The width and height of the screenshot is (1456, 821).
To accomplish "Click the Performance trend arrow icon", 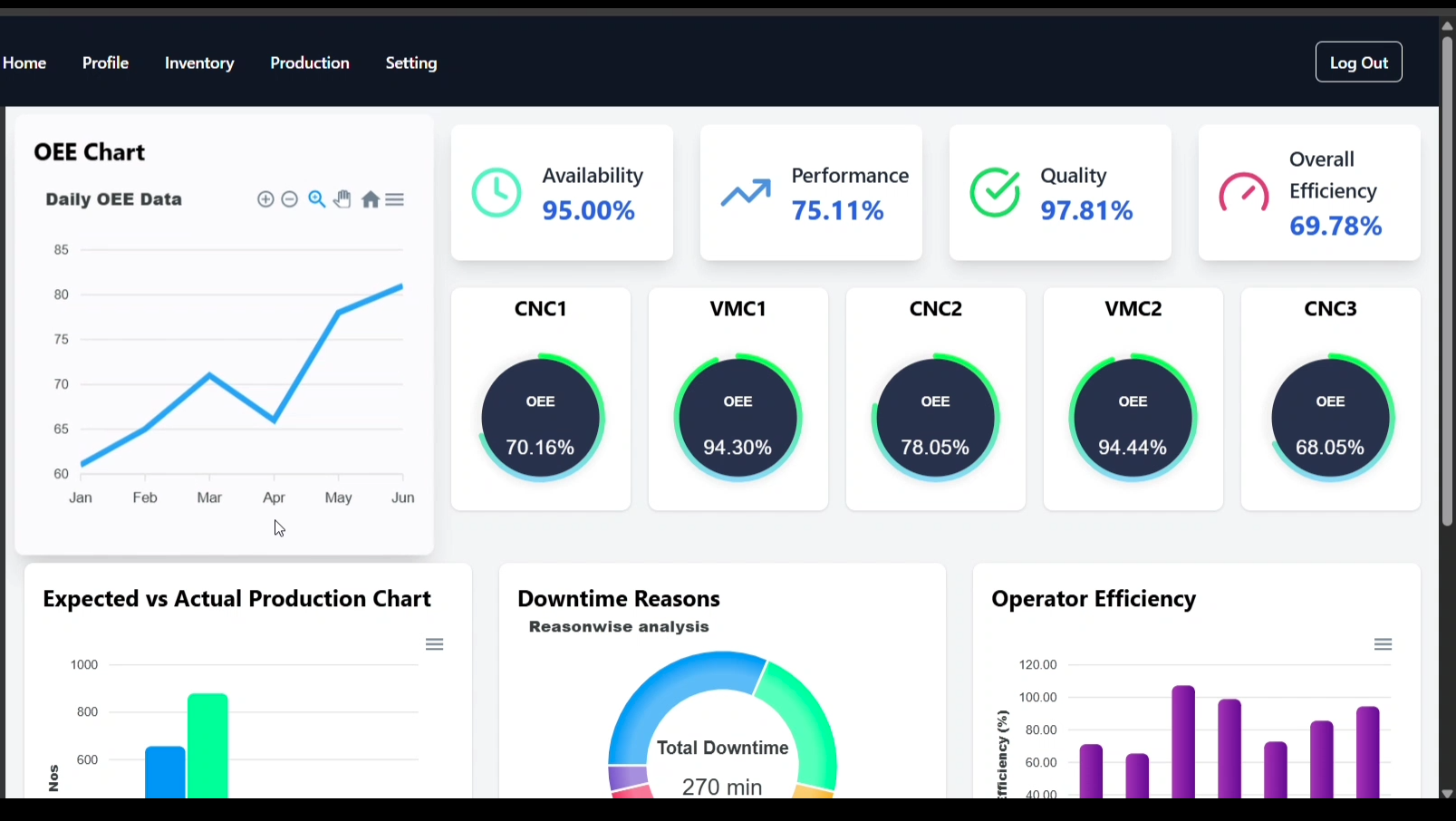I will pos(746,193).
